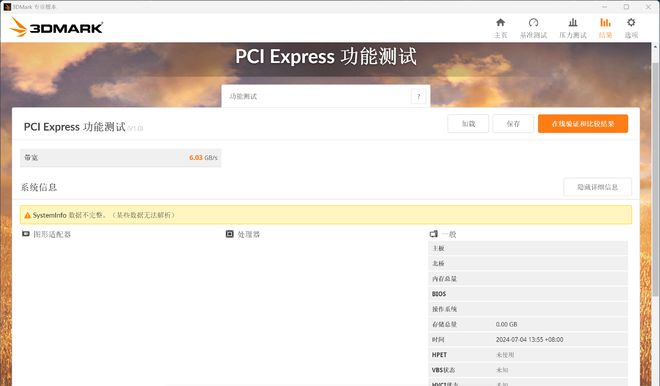Select the 结果 results tab
The image size is (660, 386).
tap(605, 28)
